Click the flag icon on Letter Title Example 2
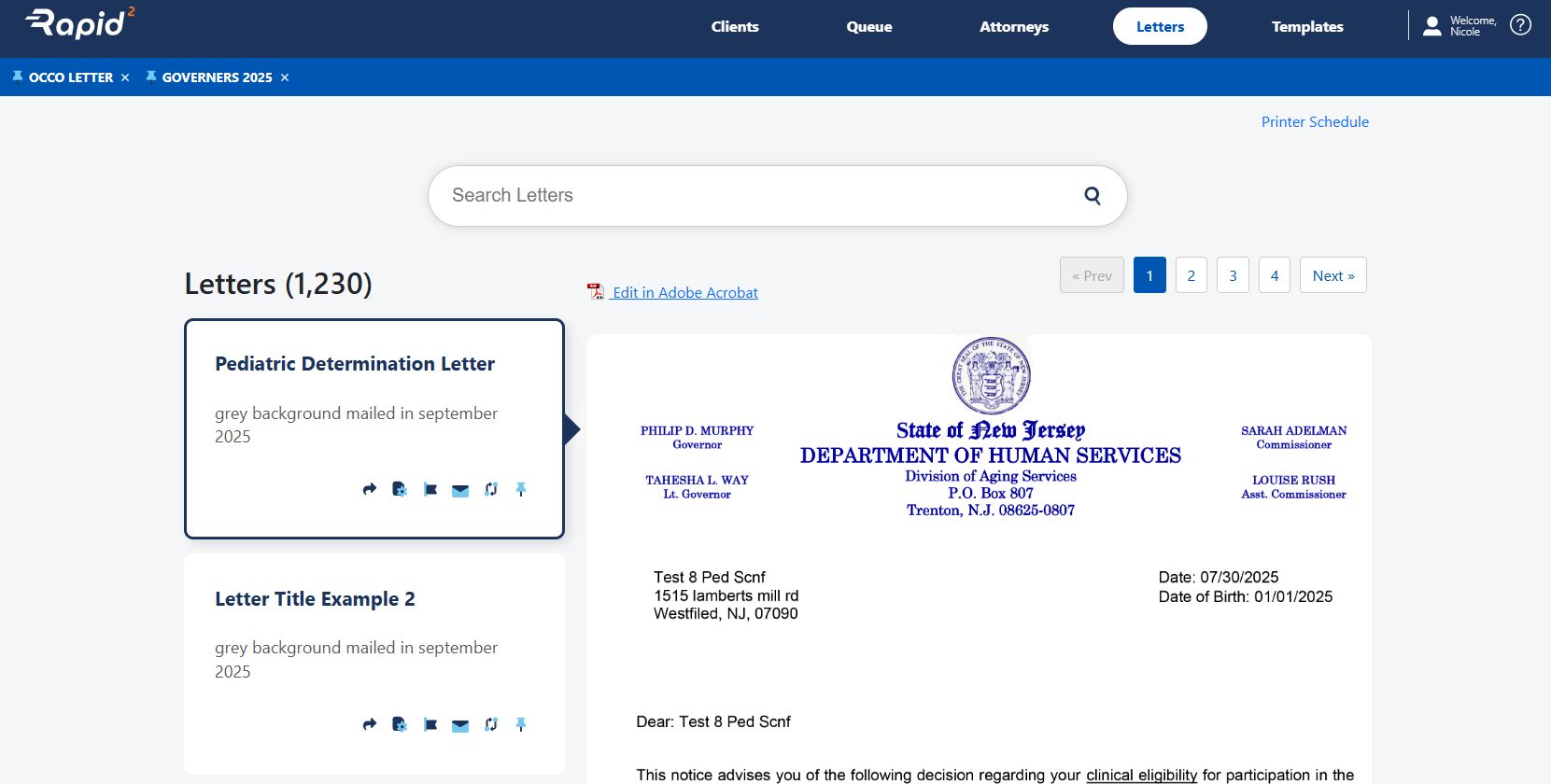Image resolution: width=1551 pixels, height=784 pixels. point(430,724)
